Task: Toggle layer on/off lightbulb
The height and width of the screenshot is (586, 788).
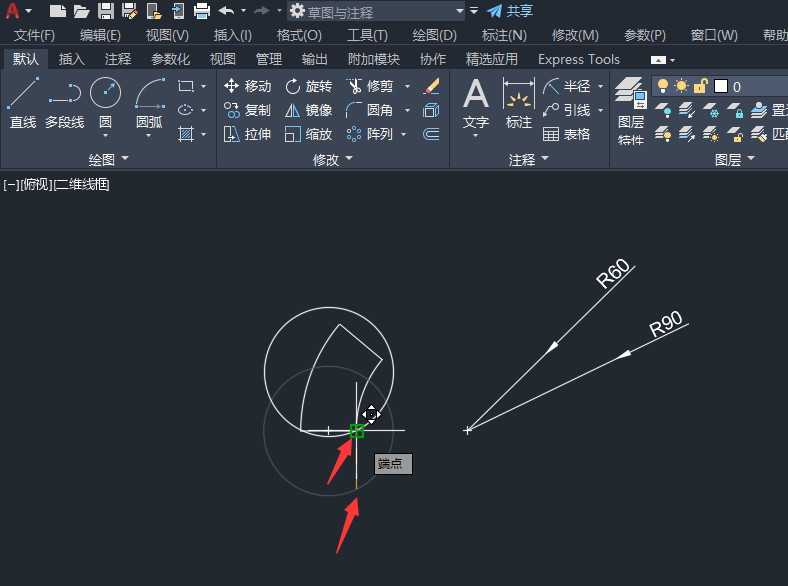Action: (663, 86)
